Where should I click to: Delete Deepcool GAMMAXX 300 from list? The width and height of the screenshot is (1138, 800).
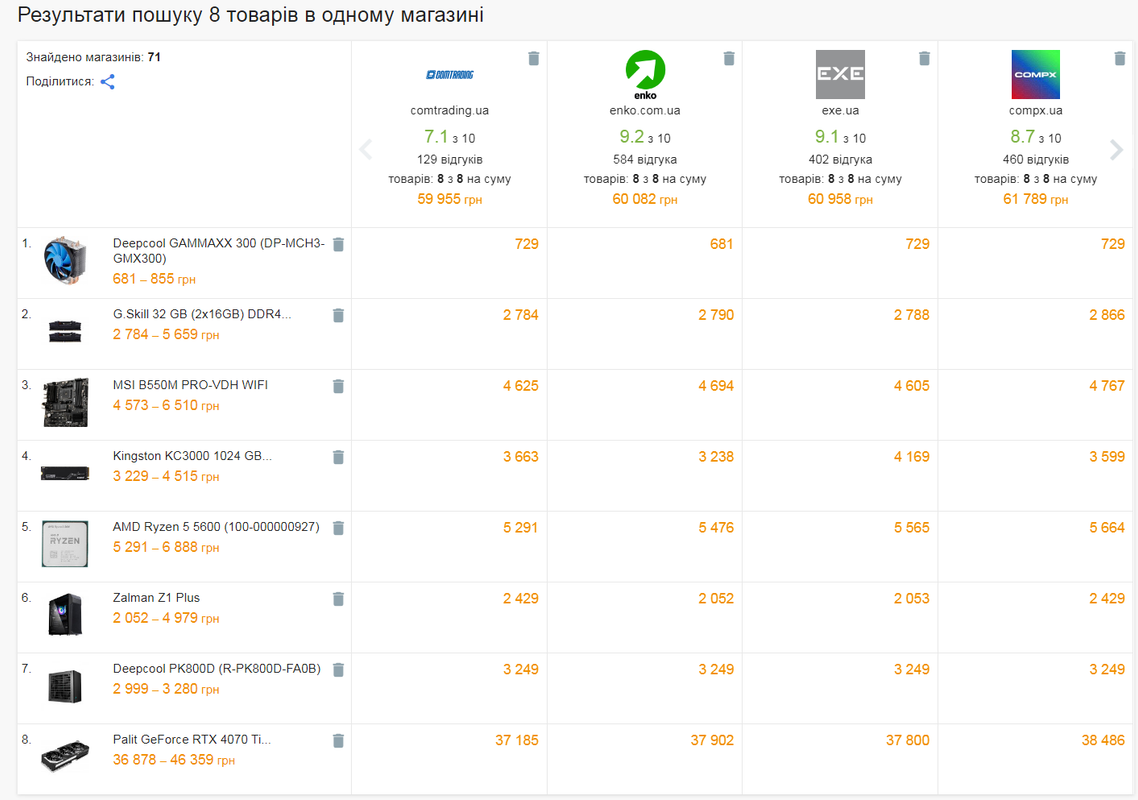click(x=338, y=245)
